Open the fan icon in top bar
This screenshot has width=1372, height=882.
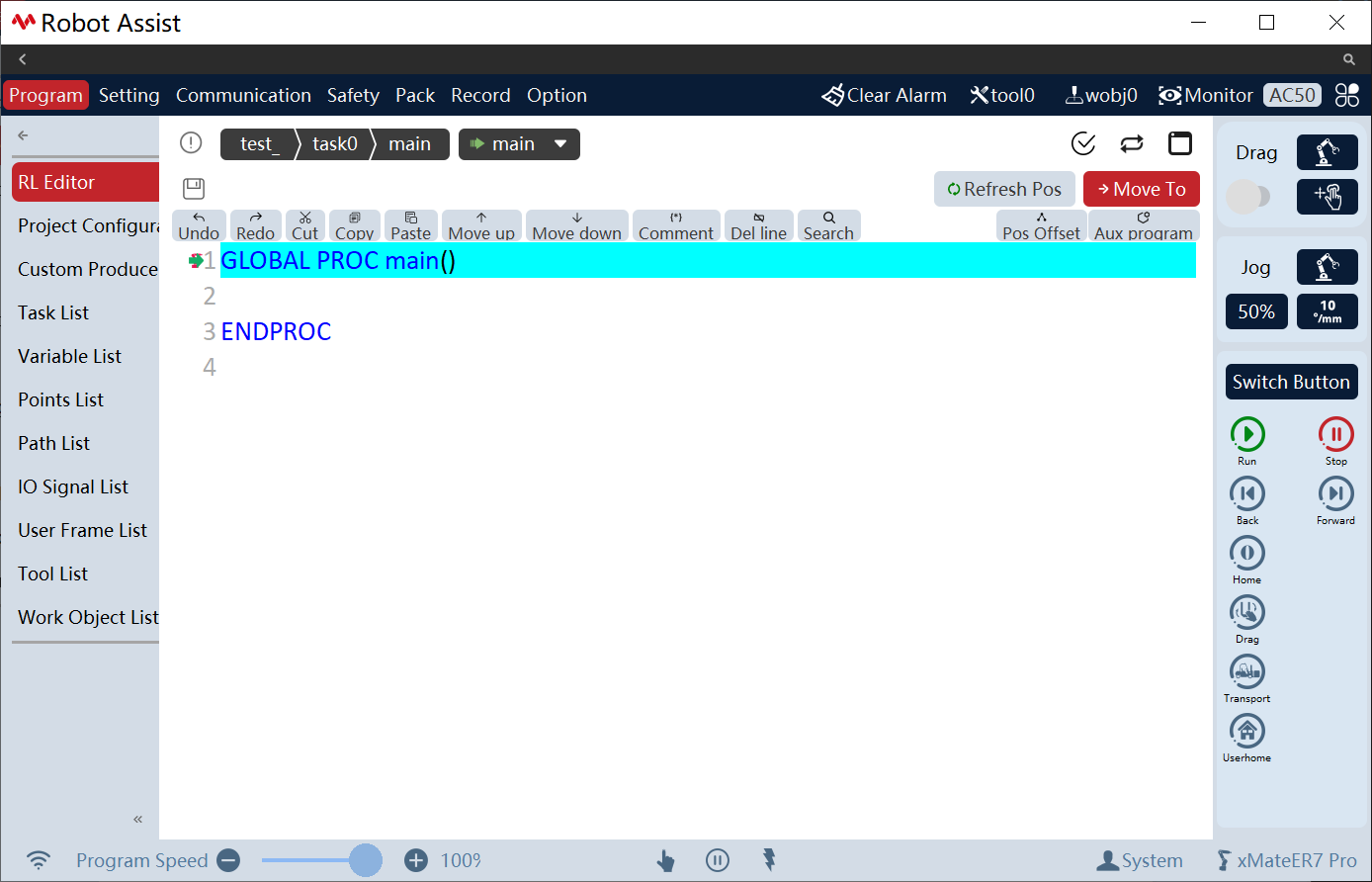pos(1347,95)
